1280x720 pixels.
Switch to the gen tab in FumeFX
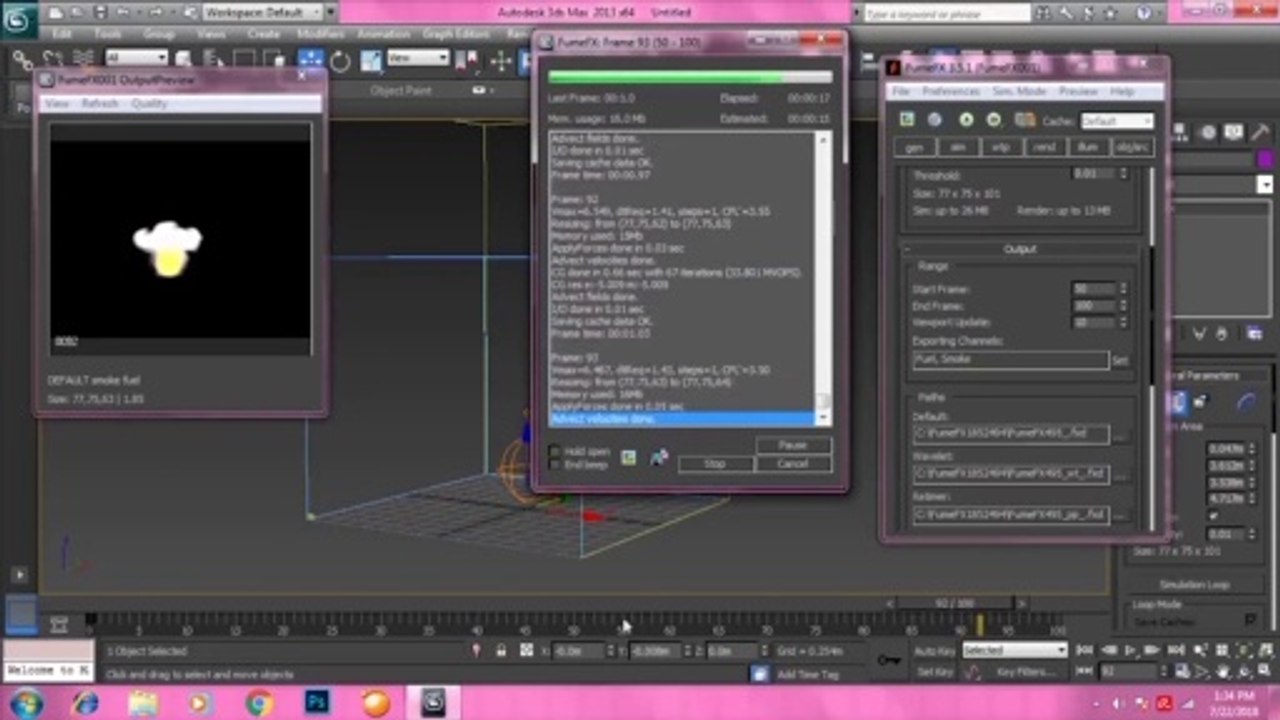pyautogui.click(x=915, y=147)
